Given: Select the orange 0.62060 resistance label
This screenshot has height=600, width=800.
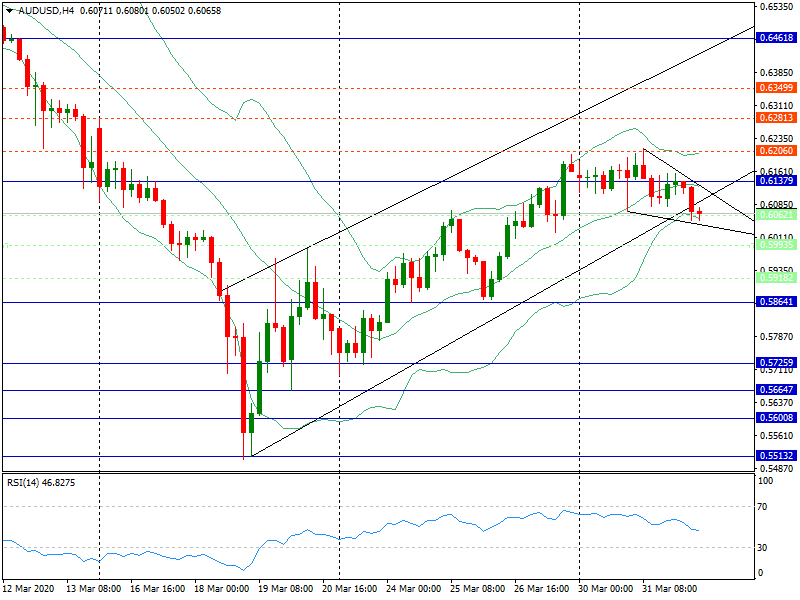Looking at the screenshot, I should [776, 151].
